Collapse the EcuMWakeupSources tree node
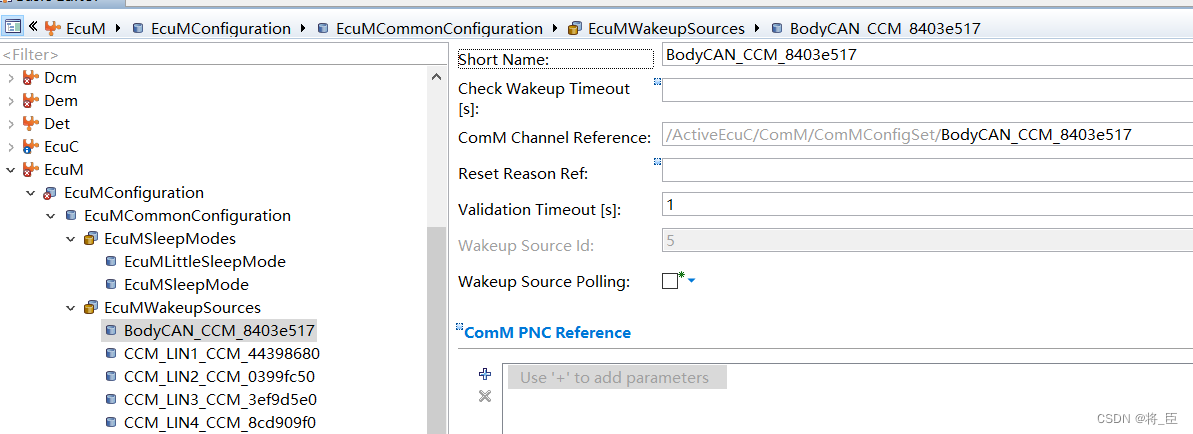1193x434 pixels. [x=71, y=308]
